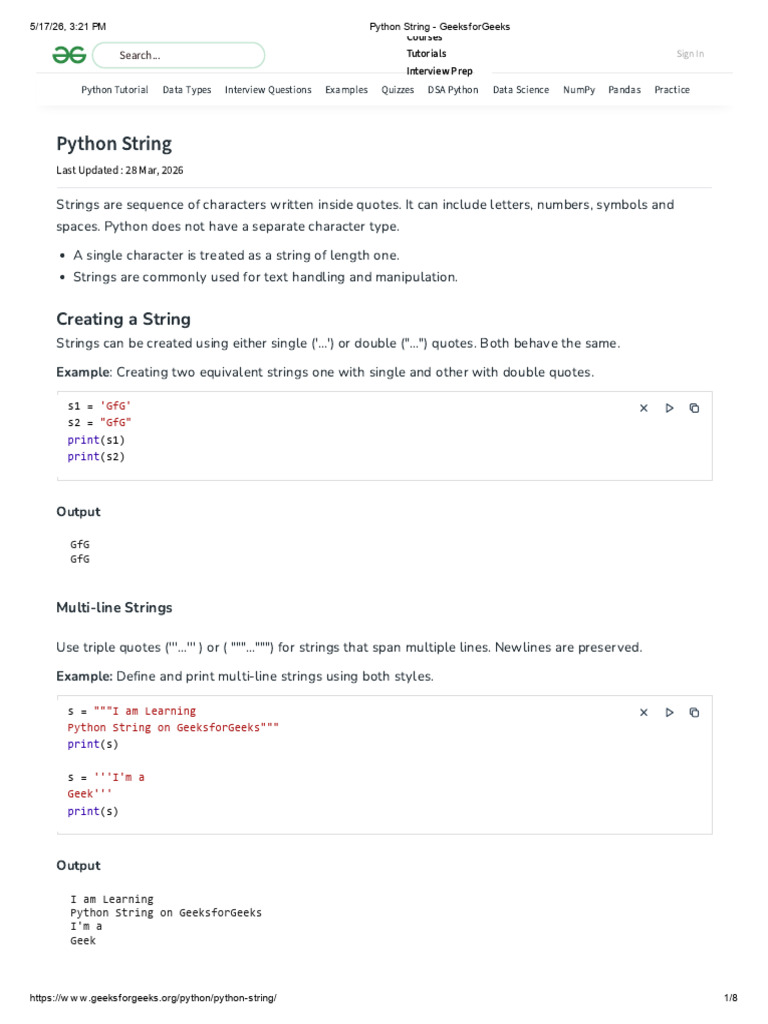Select the Interview Questions tab
Screen dimensions: 768x1024
point(268,89)
